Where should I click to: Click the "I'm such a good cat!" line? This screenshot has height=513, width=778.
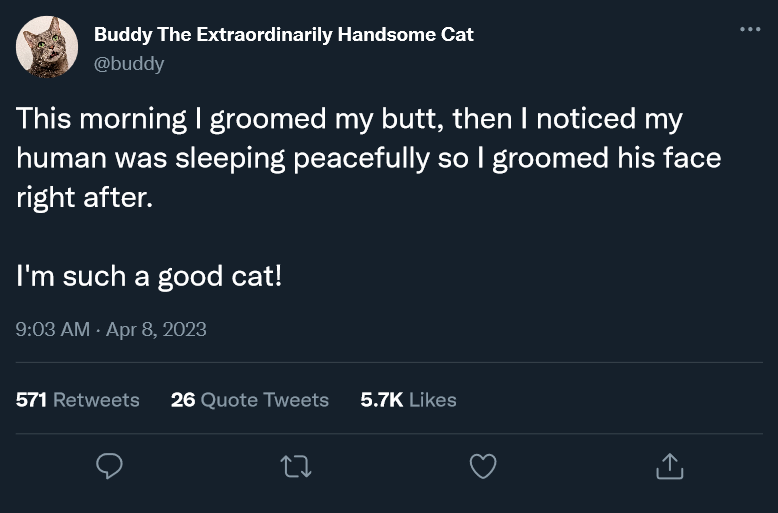pos(149,275)
